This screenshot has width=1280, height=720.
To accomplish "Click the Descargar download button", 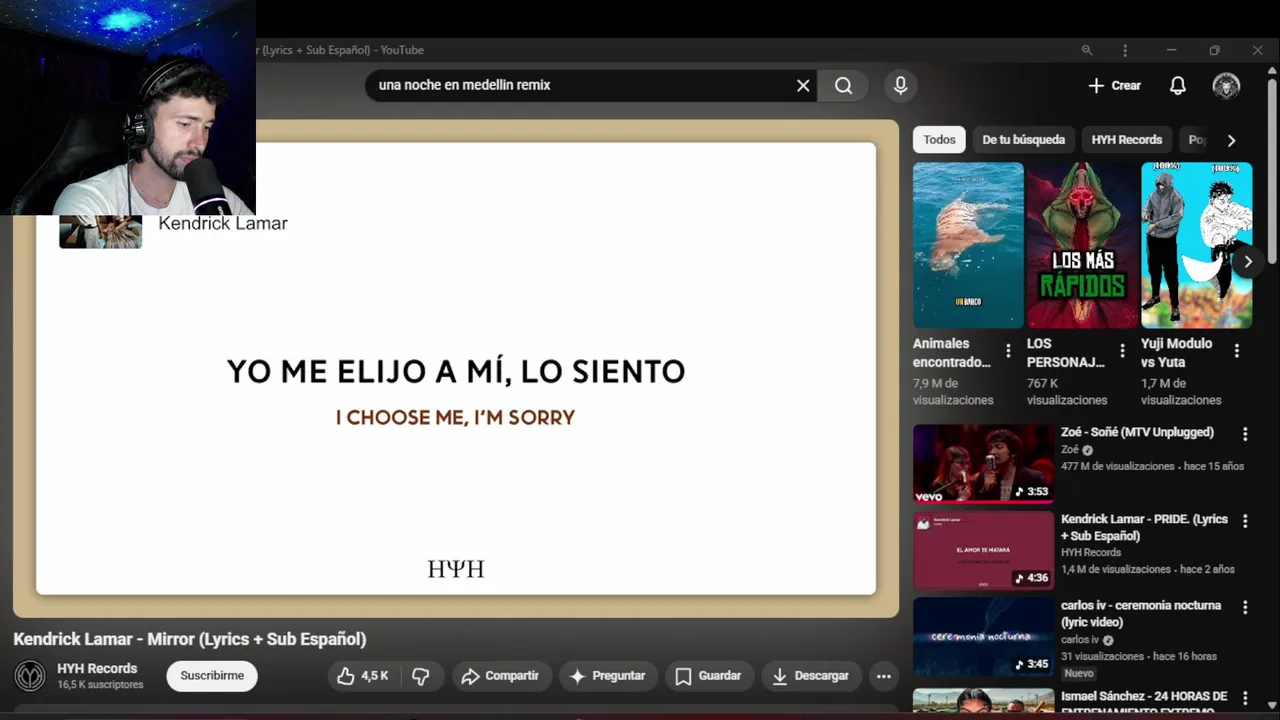I will tap(811, 676).
